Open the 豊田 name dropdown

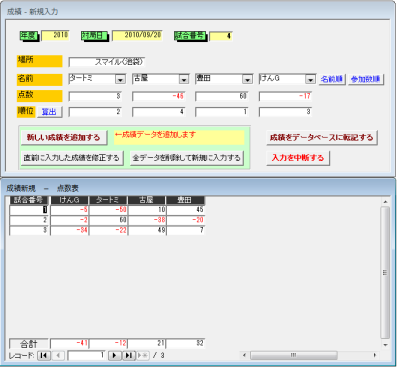pyautogui.click(x=247, y=79)
